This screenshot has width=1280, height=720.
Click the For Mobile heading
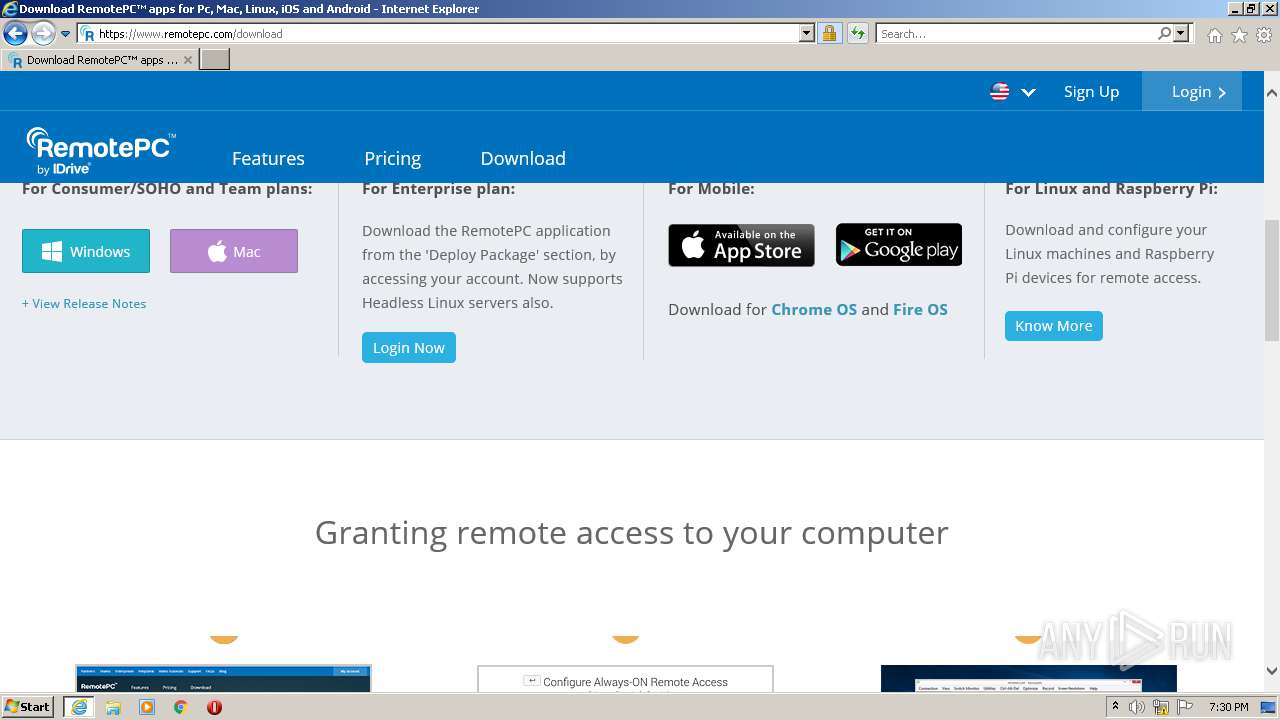pyautogui.click(x=711, y=188)
